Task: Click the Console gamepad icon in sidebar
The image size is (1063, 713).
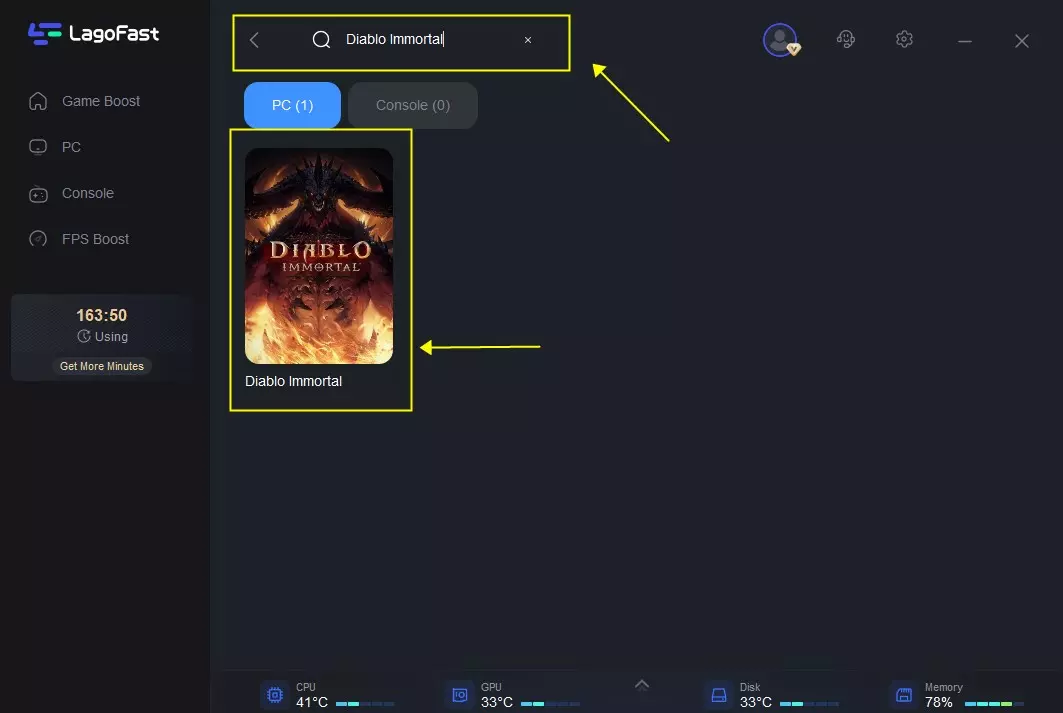Action: pyautogui.click(x=38, y=194)
